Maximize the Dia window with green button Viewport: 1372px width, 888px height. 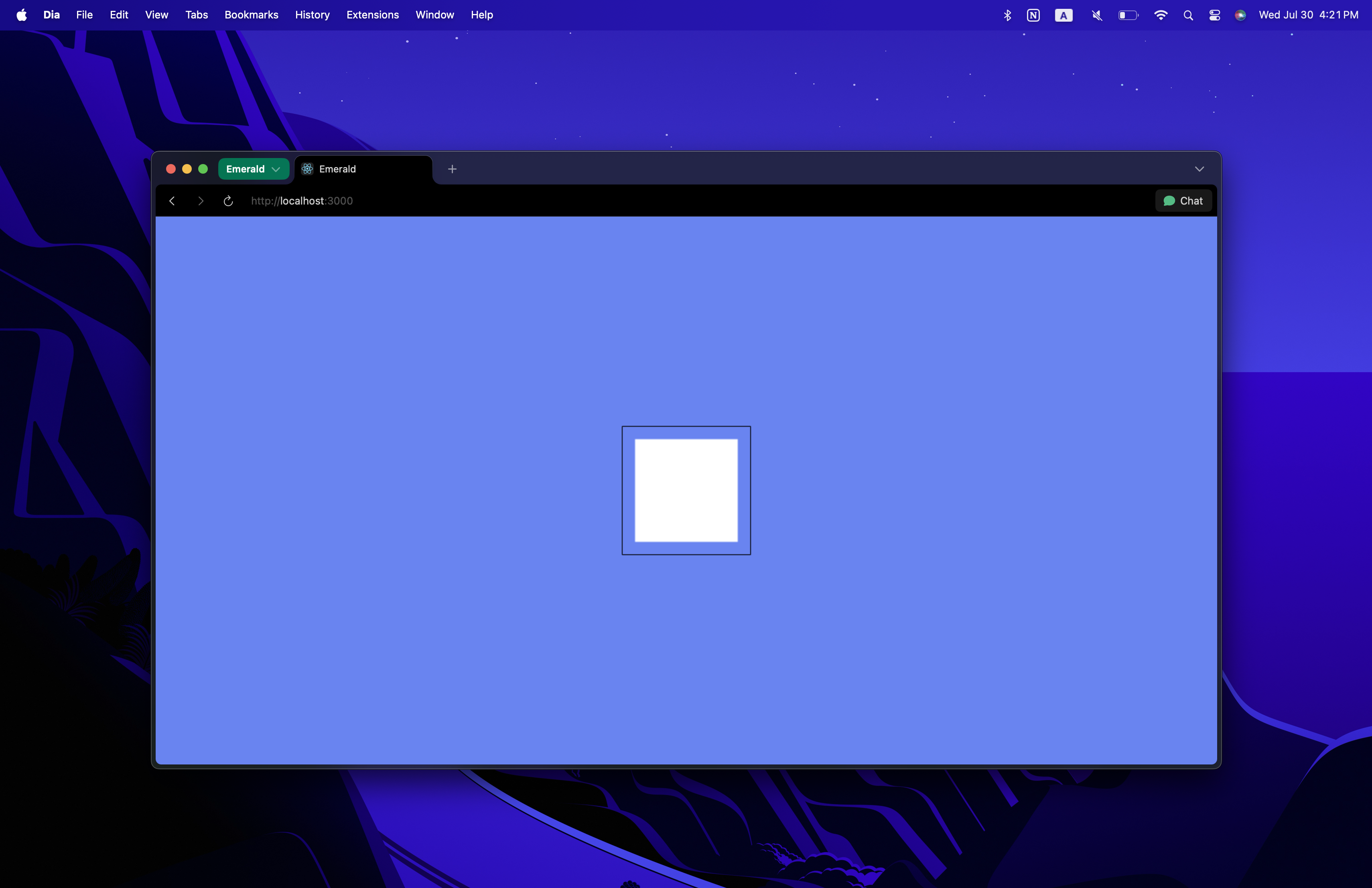(x=203, y=169)
